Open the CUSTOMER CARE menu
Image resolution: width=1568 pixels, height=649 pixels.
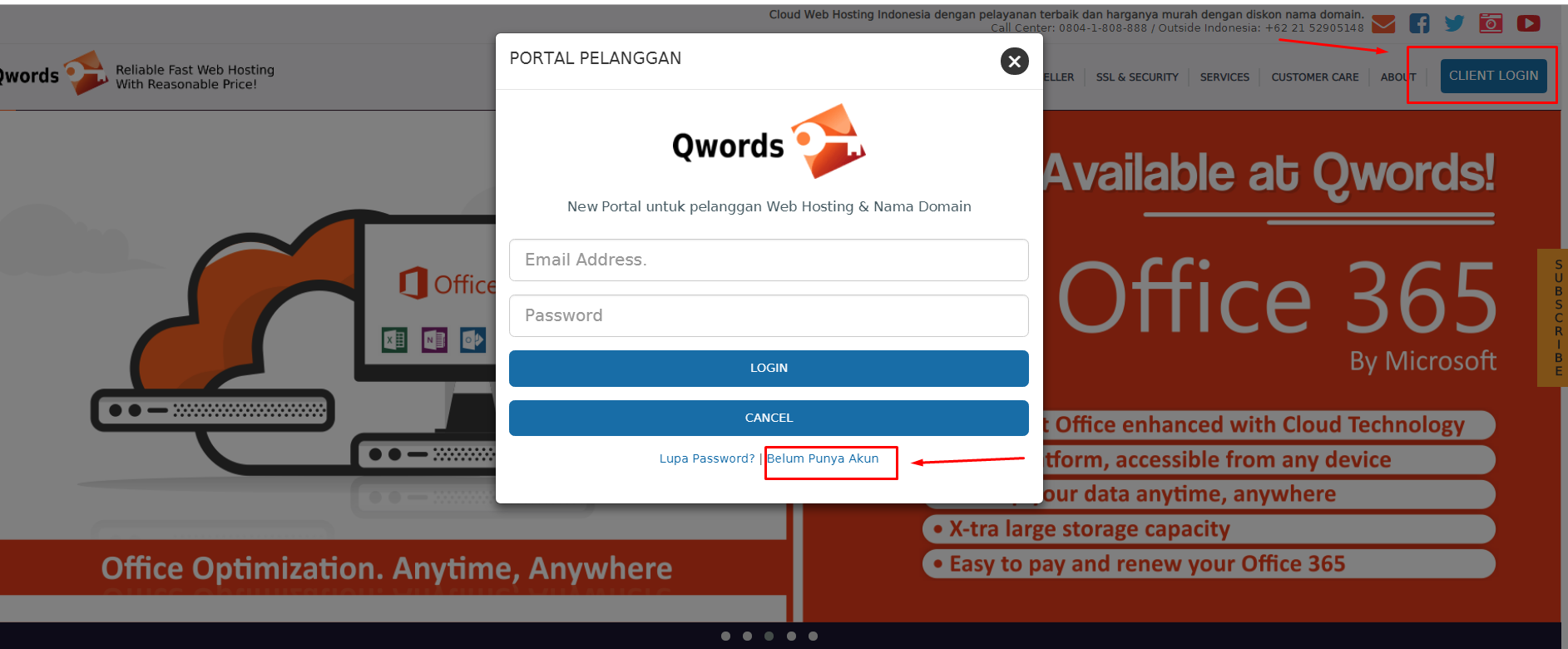(1314, 77)
